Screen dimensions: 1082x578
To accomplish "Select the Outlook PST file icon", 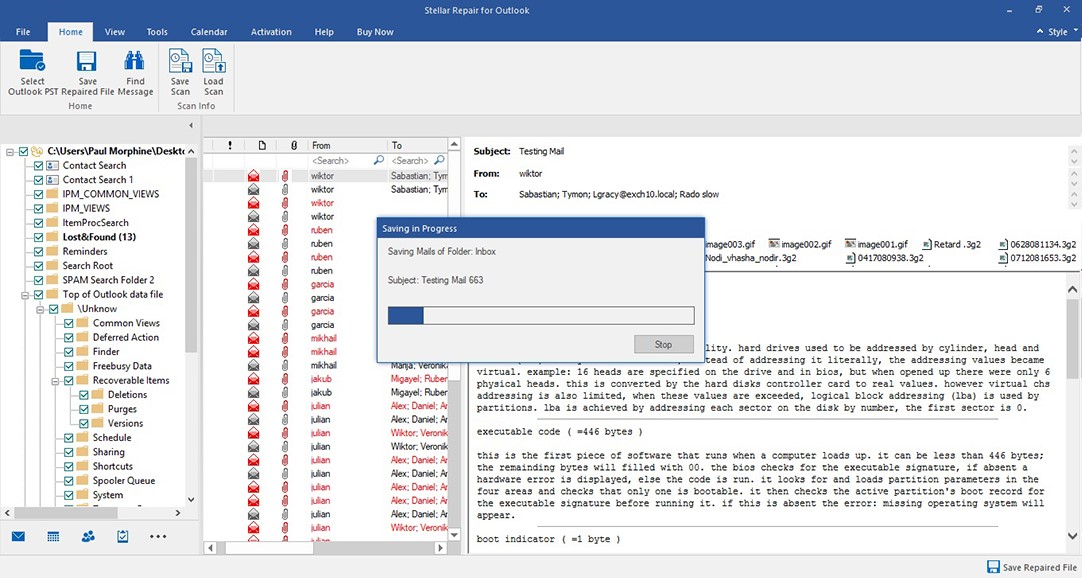I will [x=32, y=67].
